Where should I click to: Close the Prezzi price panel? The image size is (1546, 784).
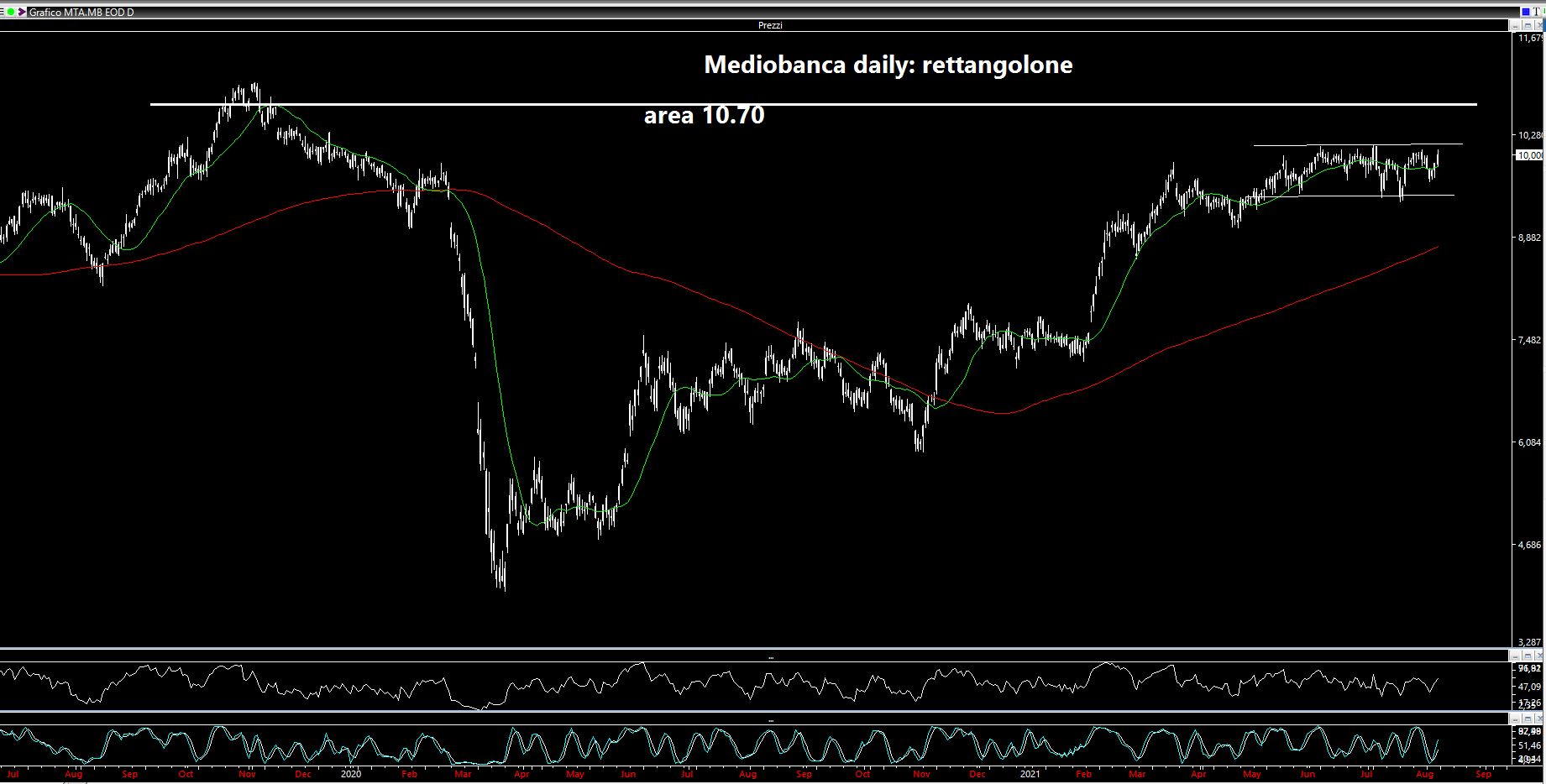point(1539,25)
